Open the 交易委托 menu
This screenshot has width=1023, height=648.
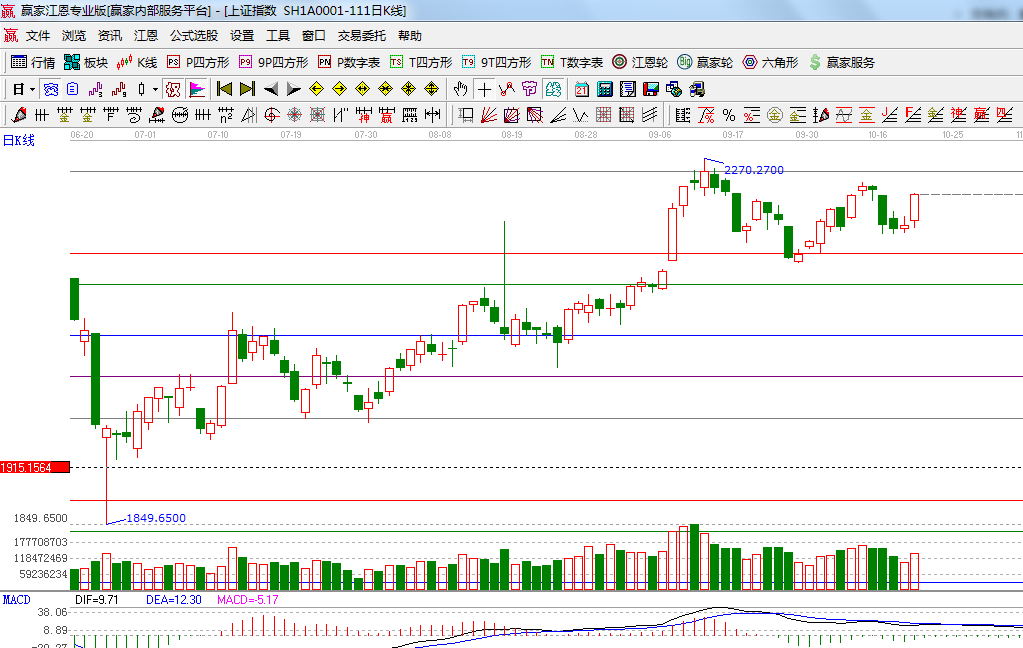[x=361, y=35]
